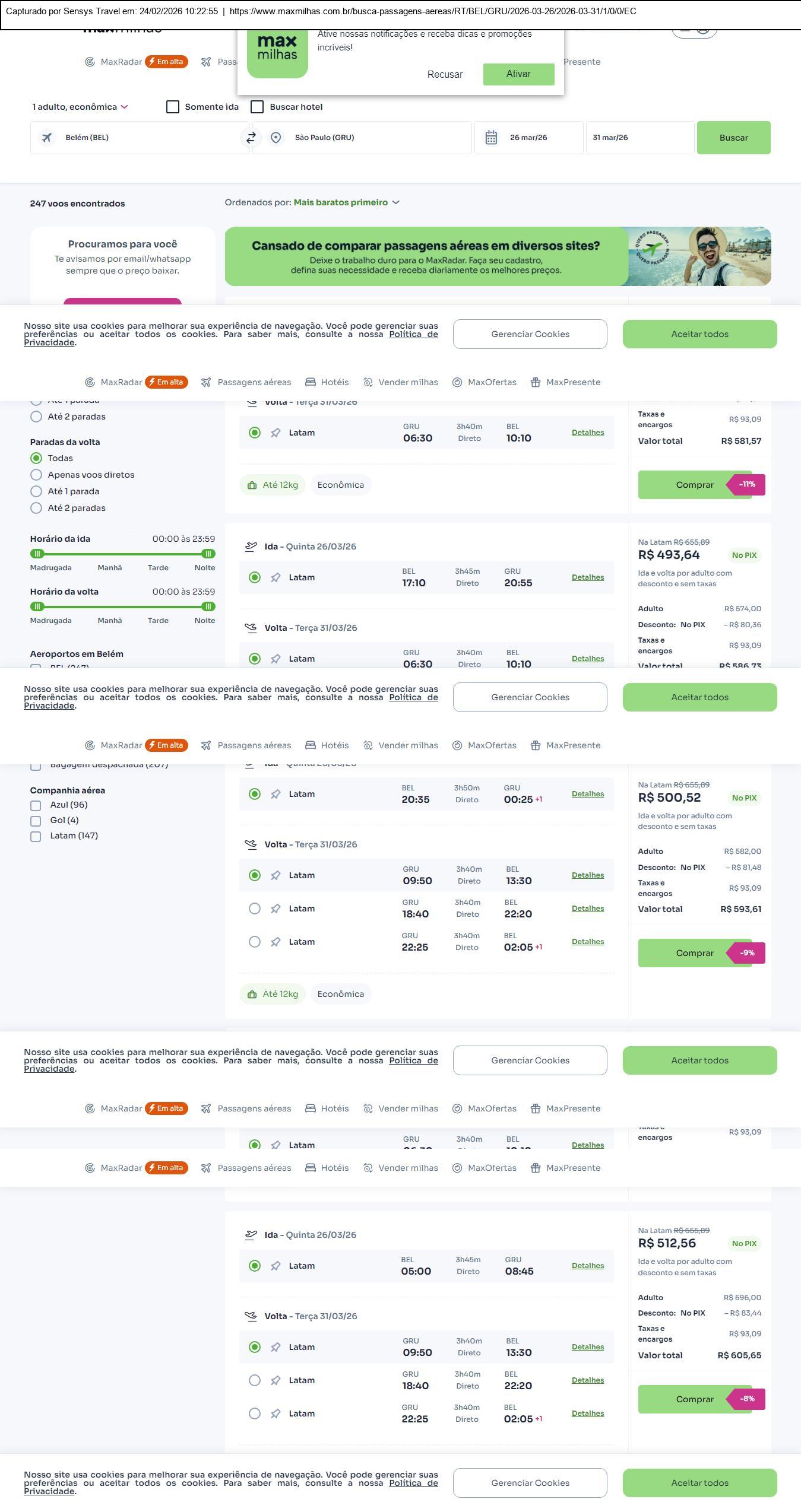The height and width of the screenshot is (1512, 801).
Task: Click the location pin icon in São Paulo field
Action: coord(276,138)
